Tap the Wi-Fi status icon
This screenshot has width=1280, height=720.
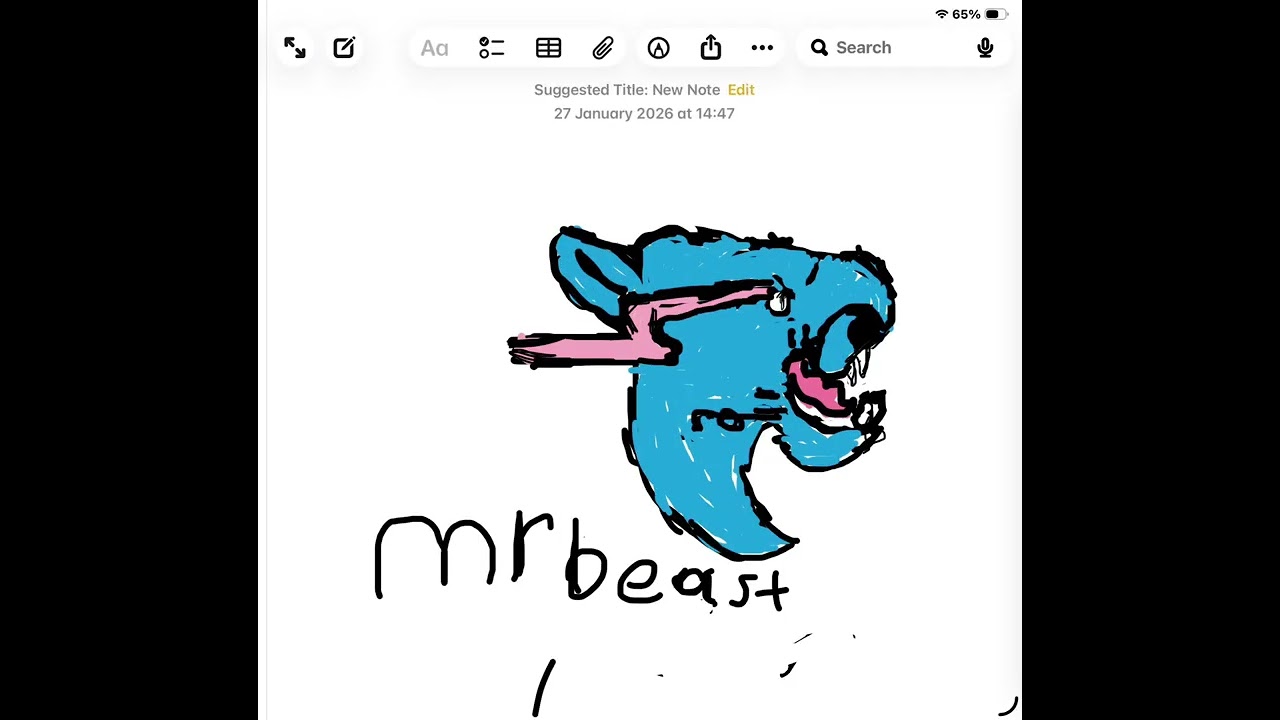point(941,14)
